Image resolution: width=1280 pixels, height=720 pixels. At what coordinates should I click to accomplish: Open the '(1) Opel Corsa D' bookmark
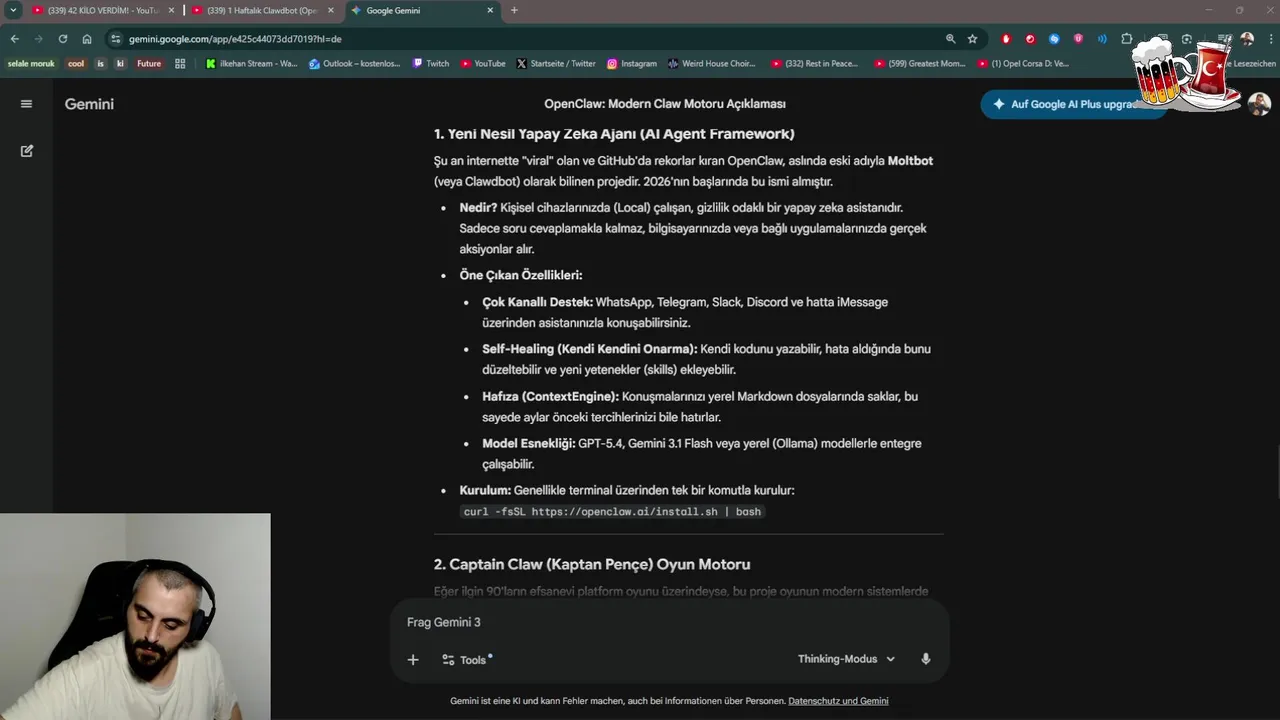coord(1023,63)
